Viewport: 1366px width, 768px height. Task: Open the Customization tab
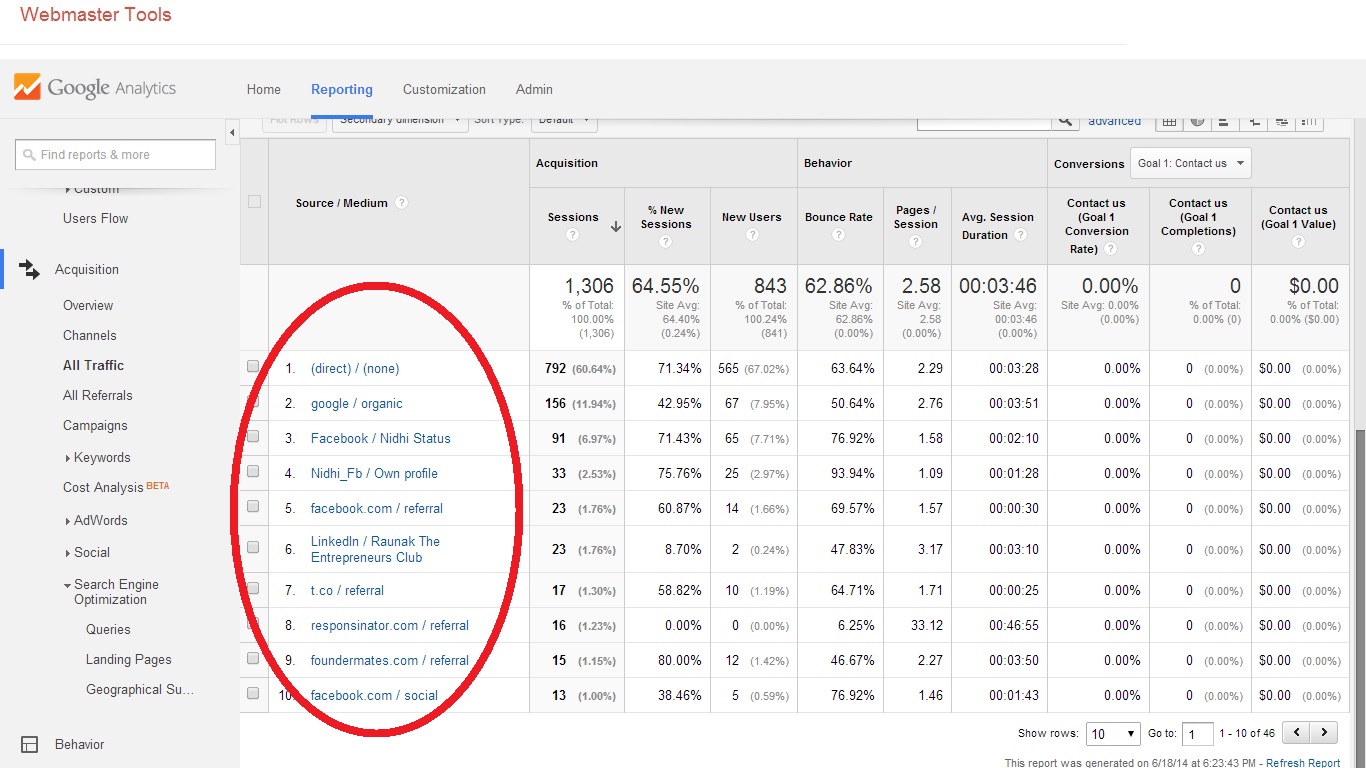click(x=444, y=89)
